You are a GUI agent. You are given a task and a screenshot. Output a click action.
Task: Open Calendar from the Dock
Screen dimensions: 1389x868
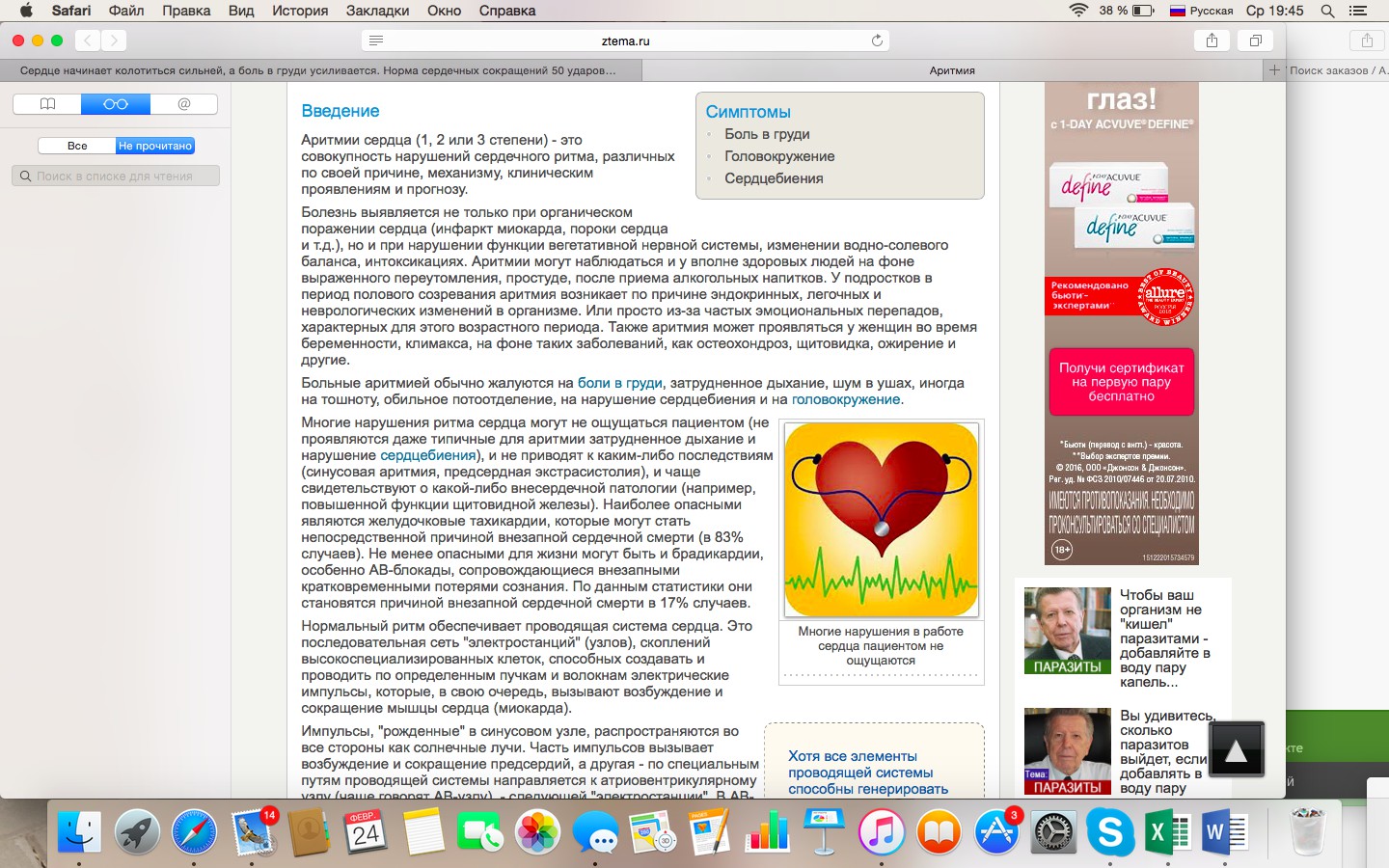tap(366, 831)
